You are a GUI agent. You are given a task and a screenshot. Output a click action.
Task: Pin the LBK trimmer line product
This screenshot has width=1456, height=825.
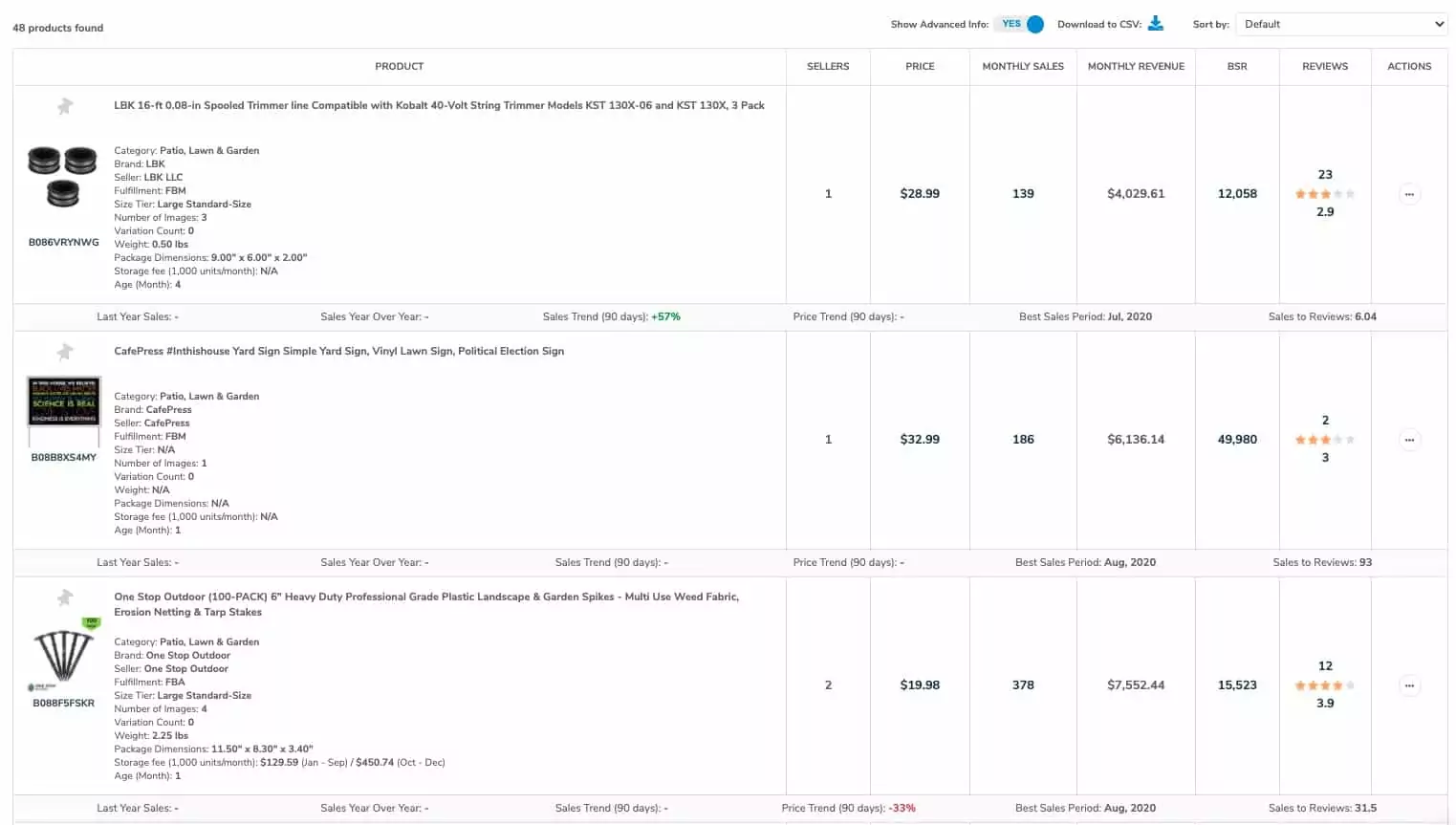click(x=64, y=106)
